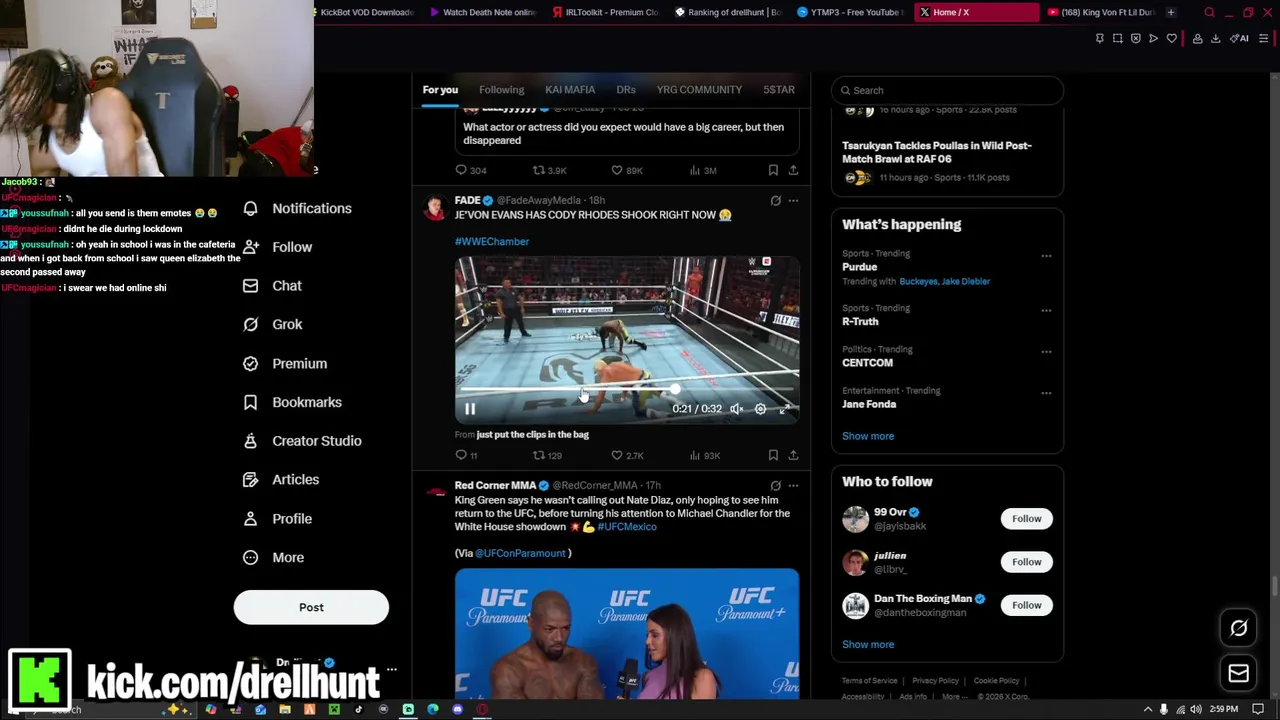Bookmark the FADE post
Viewport: 1280px width, 720px height.
point(773,455)
